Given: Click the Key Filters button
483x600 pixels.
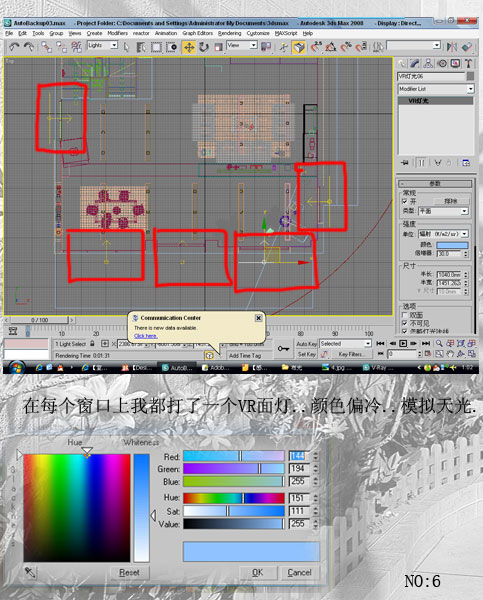Looking at the screenshot, I should click(351, 354).
